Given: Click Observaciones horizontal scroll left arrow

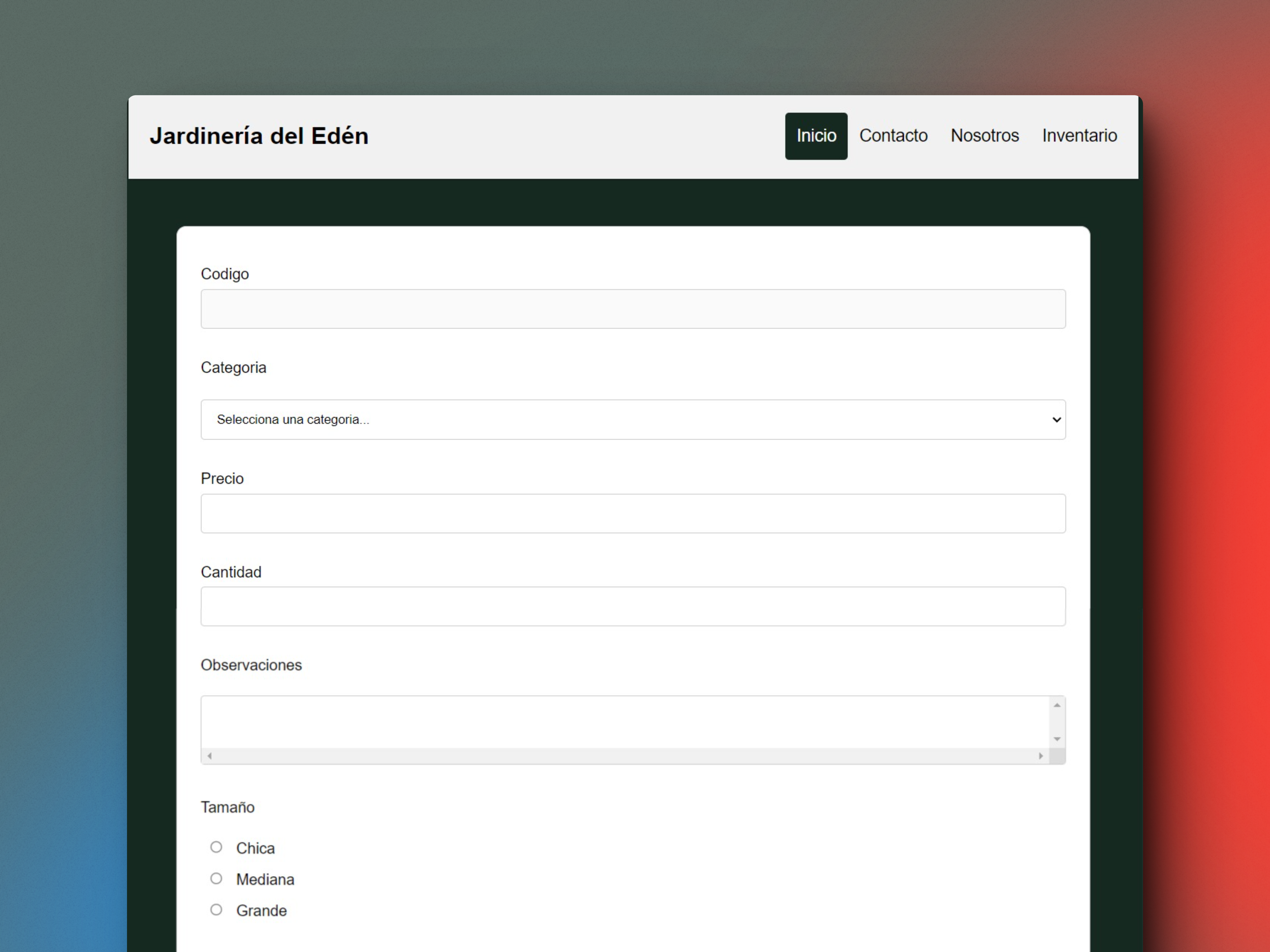Looking at the screenshot, I should click(210, 756).
